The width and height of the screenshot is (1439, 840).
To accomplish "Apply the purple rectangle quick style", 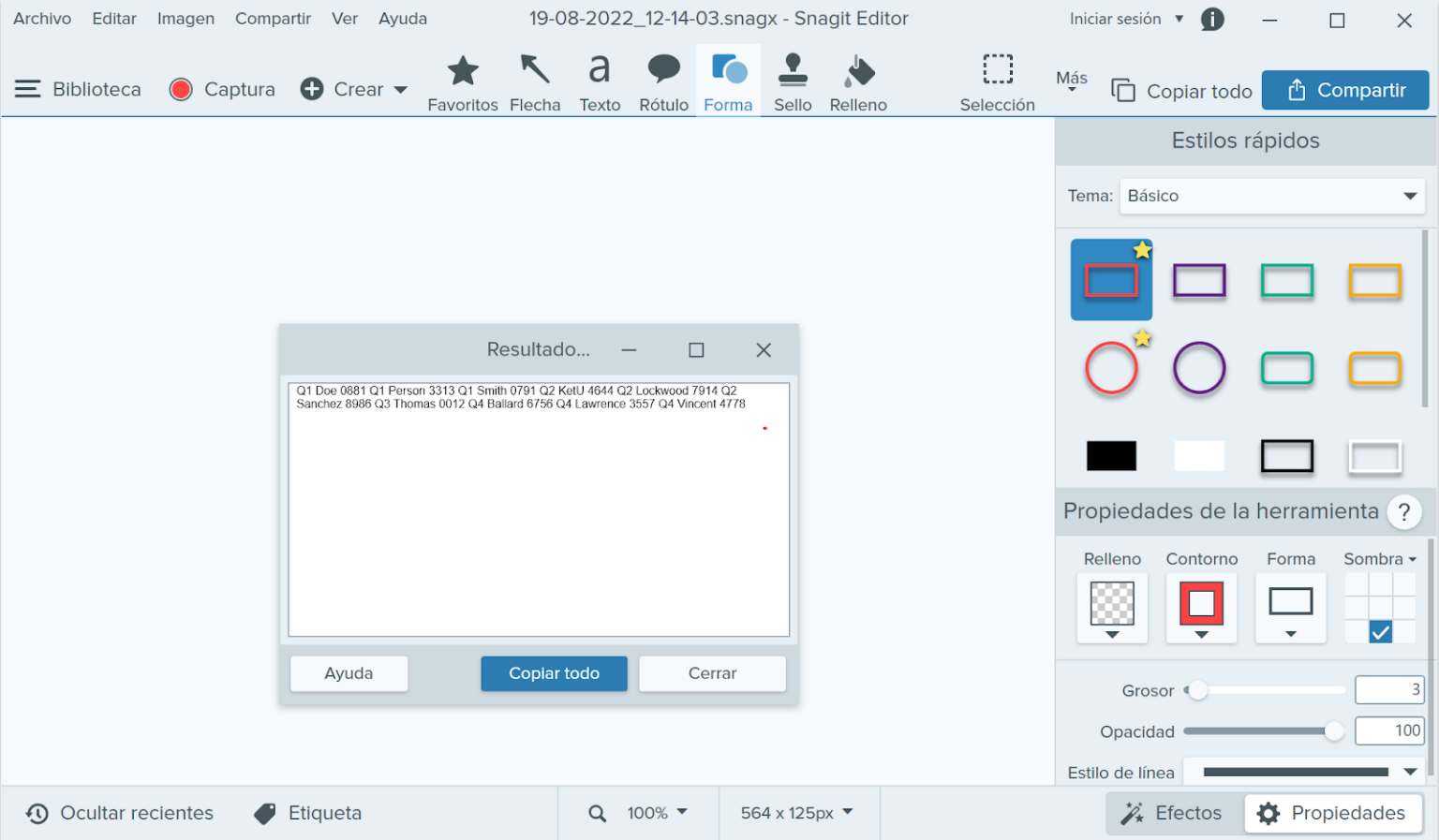I will coord(1199,280).
